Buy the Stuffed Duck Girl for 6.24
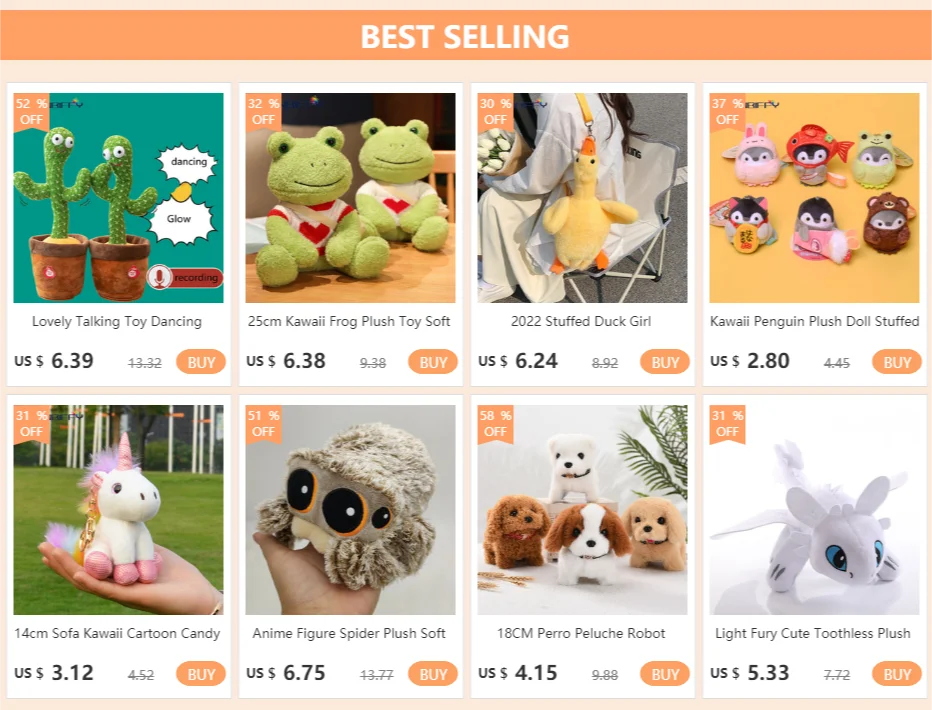 point(665,362)
